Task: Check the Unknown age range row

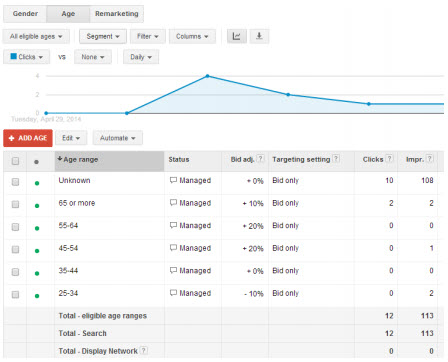Action: [15, 182]
